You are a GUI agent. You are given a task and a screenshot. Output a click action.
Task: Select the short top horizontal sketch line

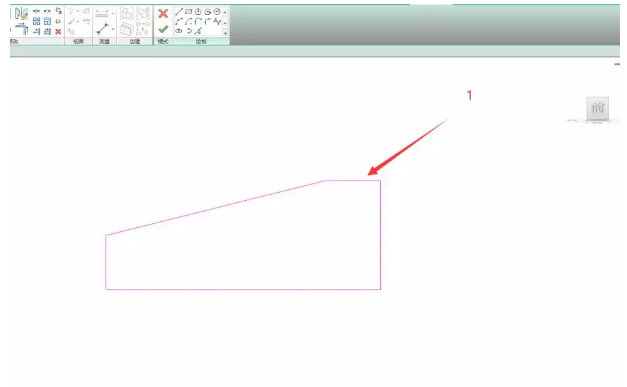[352, 180]
